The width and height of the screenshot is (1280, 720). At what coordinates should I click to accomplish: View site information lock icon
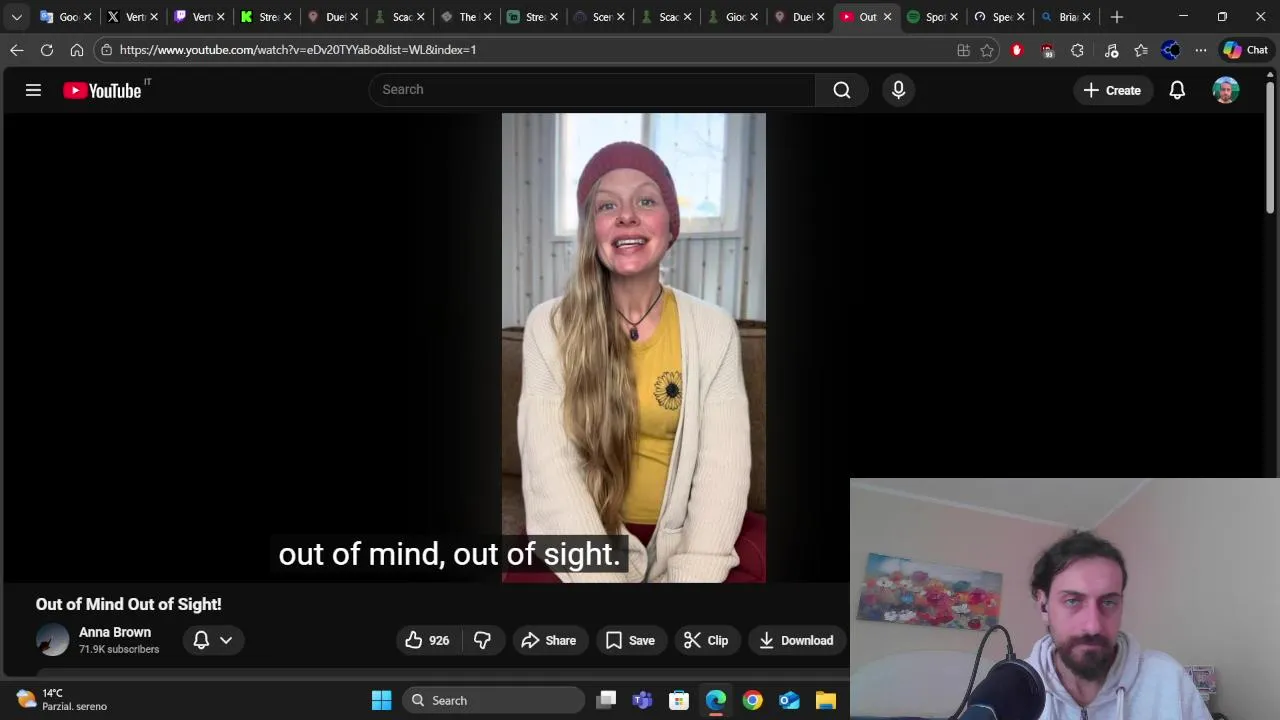107,50
